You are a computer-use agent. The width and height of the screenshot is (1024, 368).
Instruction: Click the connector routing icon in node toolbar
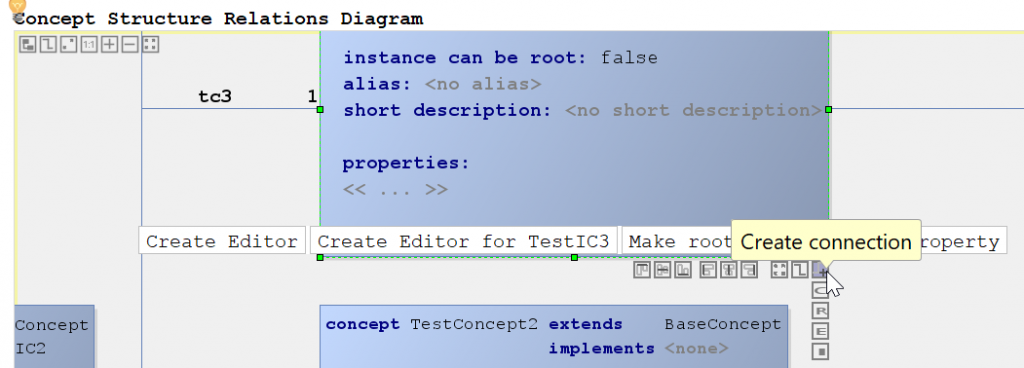pyautogui.click(x=800, y=269)
